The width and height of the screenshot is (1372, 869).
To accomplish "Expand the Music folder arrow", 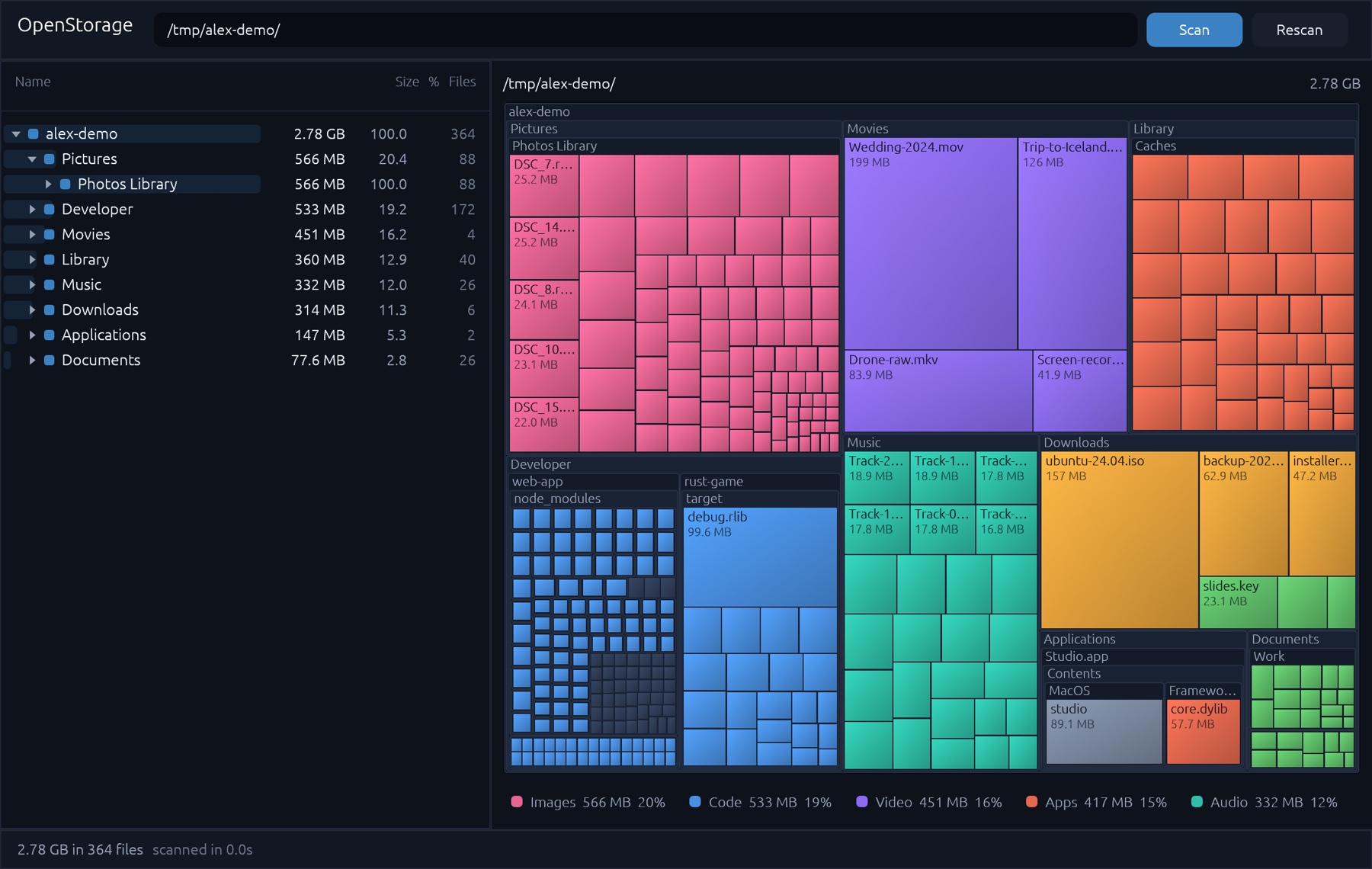I will point(32,285).
